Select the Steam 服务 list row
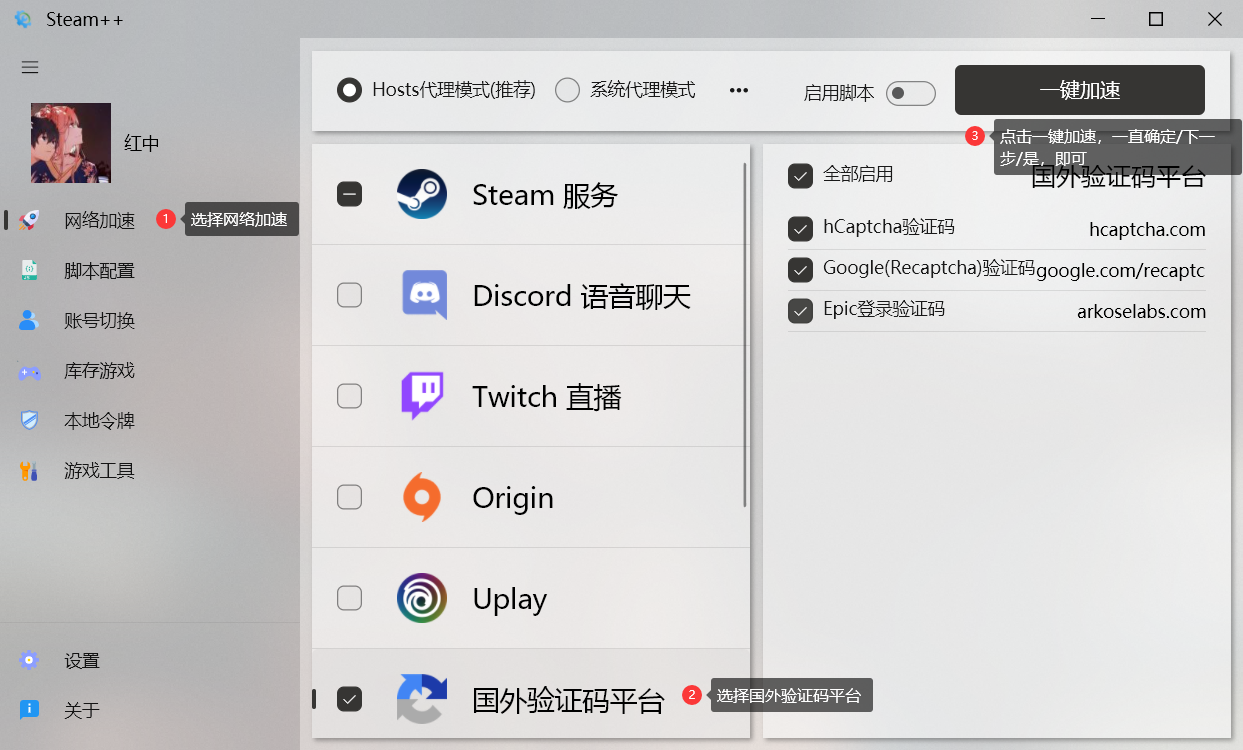Screen dimensions: 1243x750 531,194
